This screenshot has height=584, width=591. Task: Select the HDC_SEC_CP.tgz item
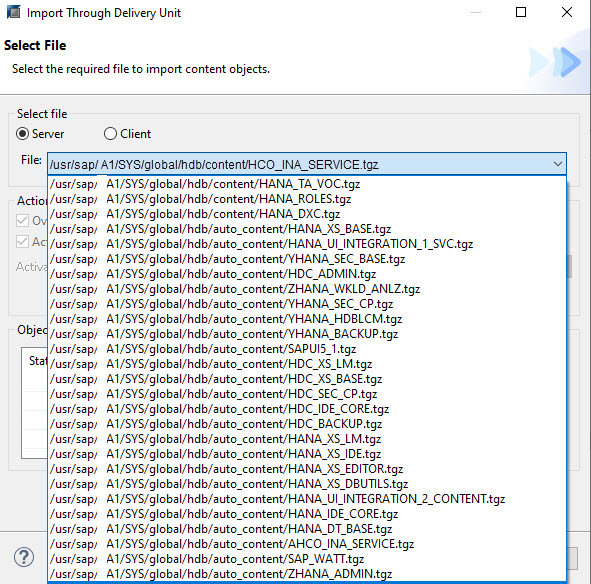307,394
